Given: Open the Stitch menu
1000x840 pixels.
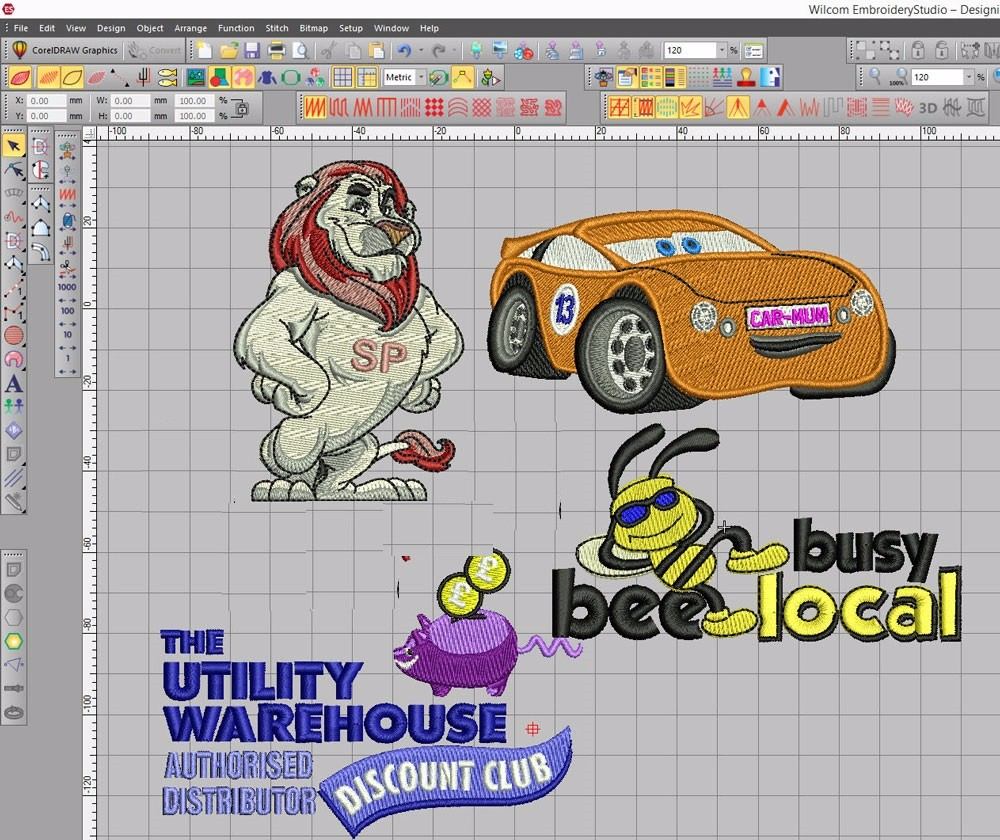Looking at the screenshot, I should tap(277, 28).
